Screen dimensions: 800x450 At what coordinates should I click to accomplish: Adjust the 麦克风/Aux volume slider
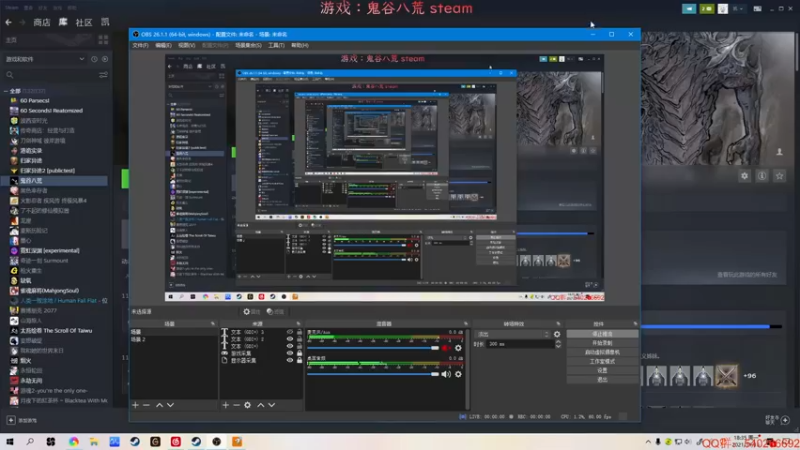tap(373, 348)
